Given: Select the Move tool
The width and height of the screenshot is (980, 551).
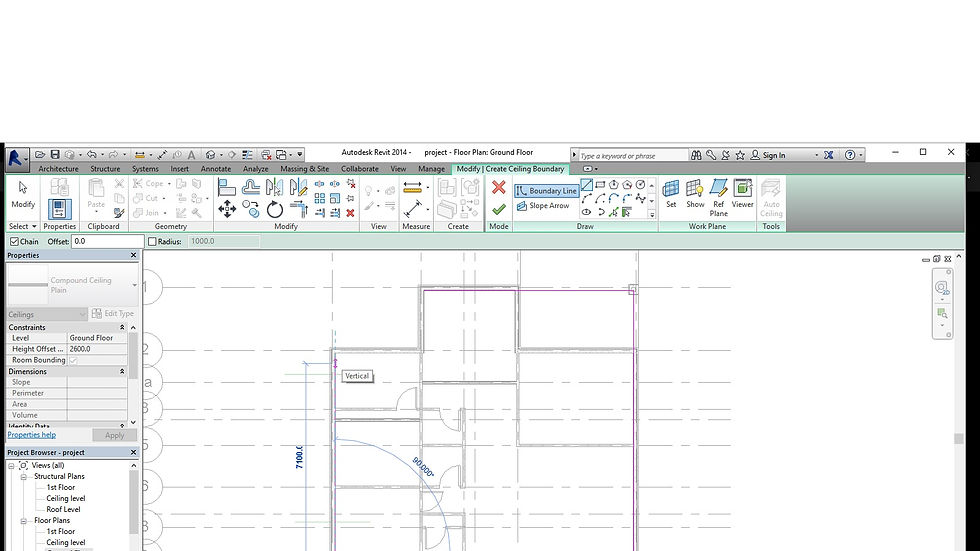Looking at the screenshot, I should [227, 209].
